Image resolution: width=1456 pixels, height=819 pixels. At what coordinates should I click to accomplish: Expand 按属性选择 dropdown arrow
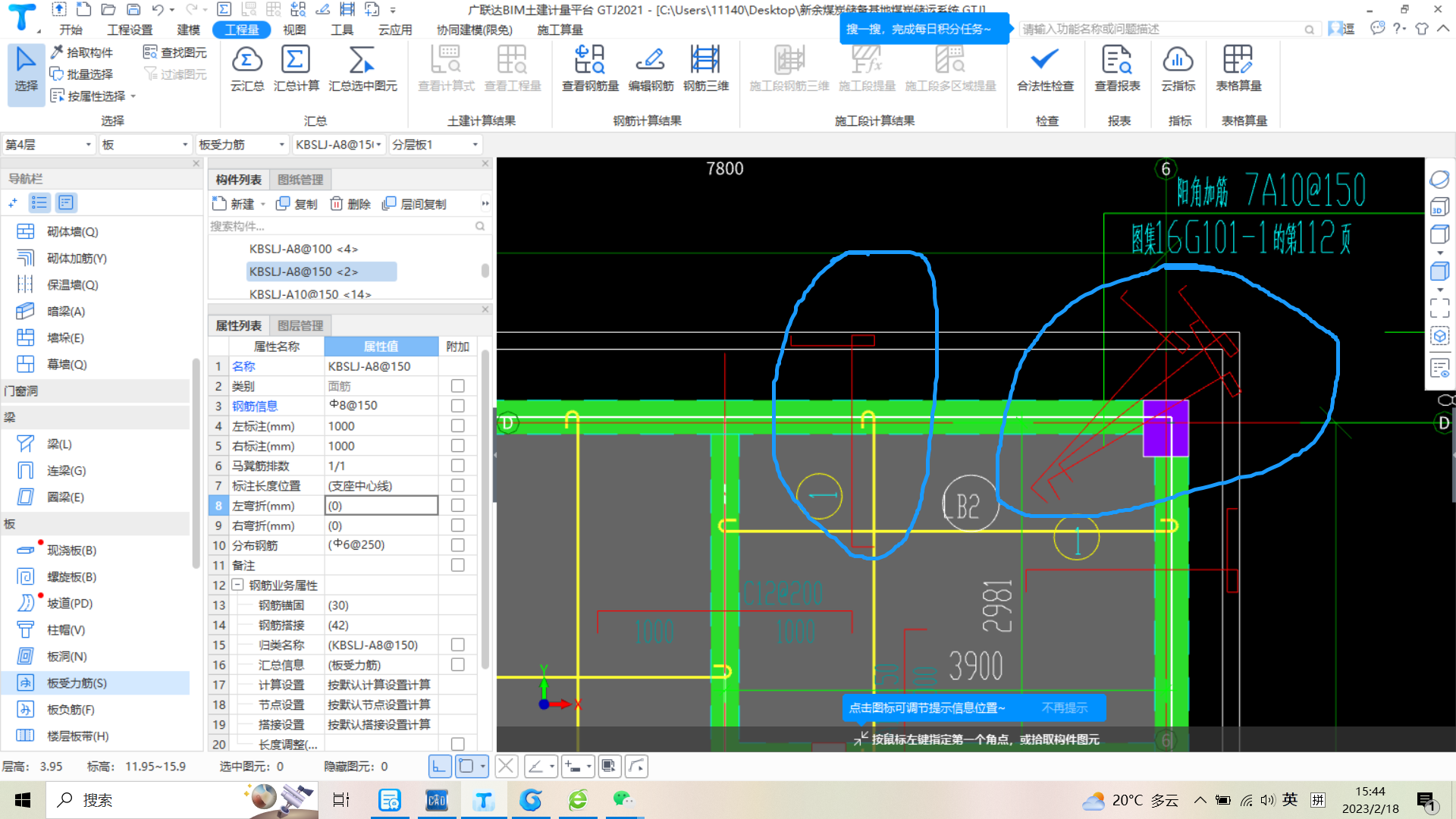coord(133,96)
